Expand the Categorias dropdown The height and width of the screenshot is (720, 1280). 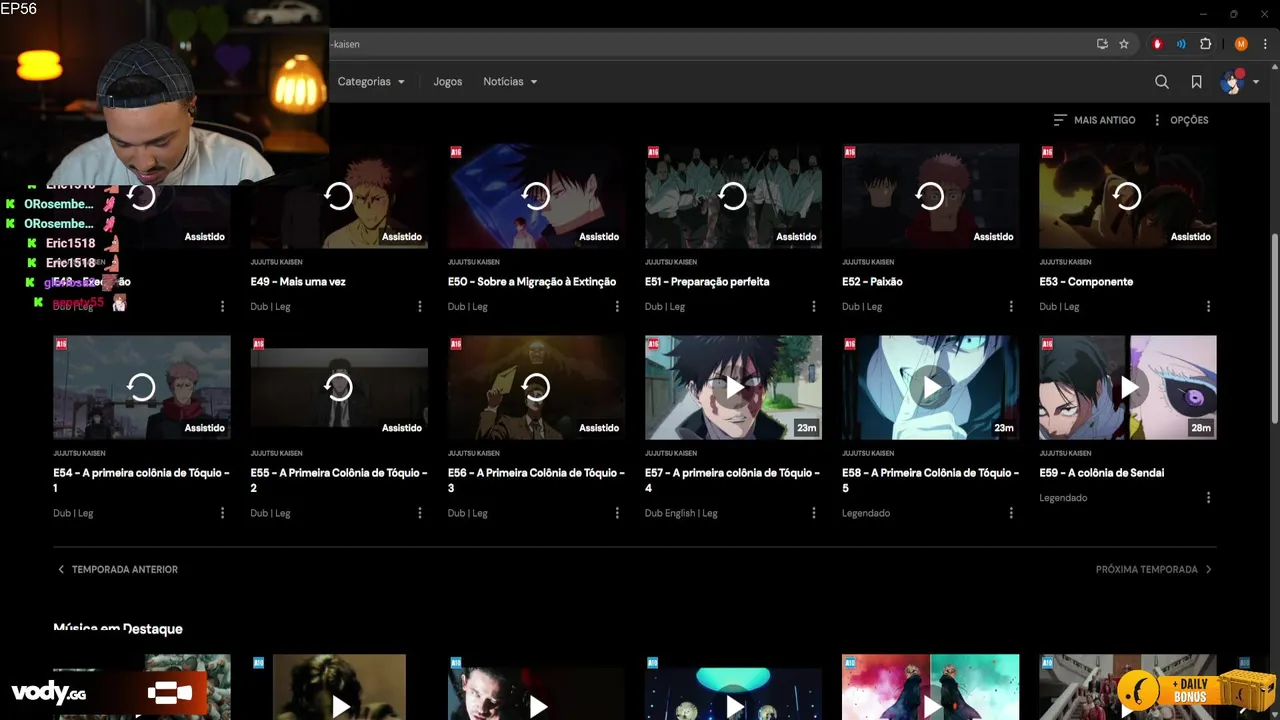point(371,82)
